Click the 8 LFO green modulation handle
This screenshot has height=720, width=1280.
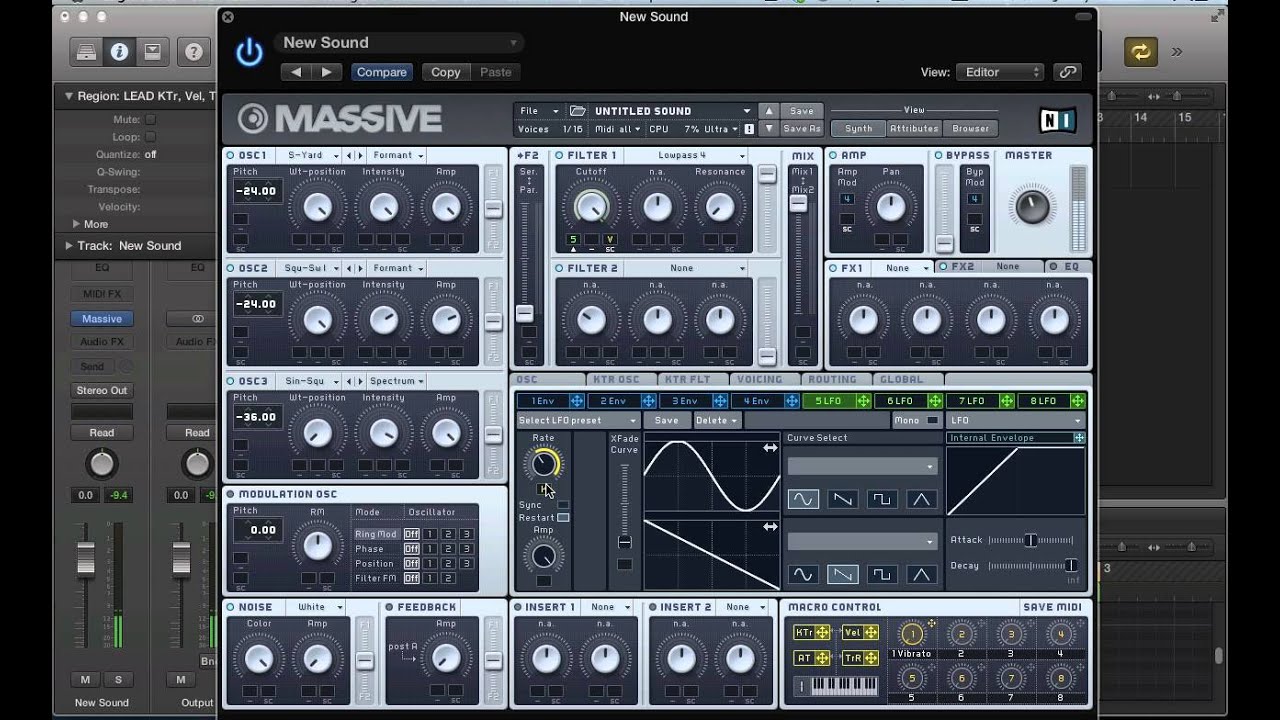(x=1077, y=401)
